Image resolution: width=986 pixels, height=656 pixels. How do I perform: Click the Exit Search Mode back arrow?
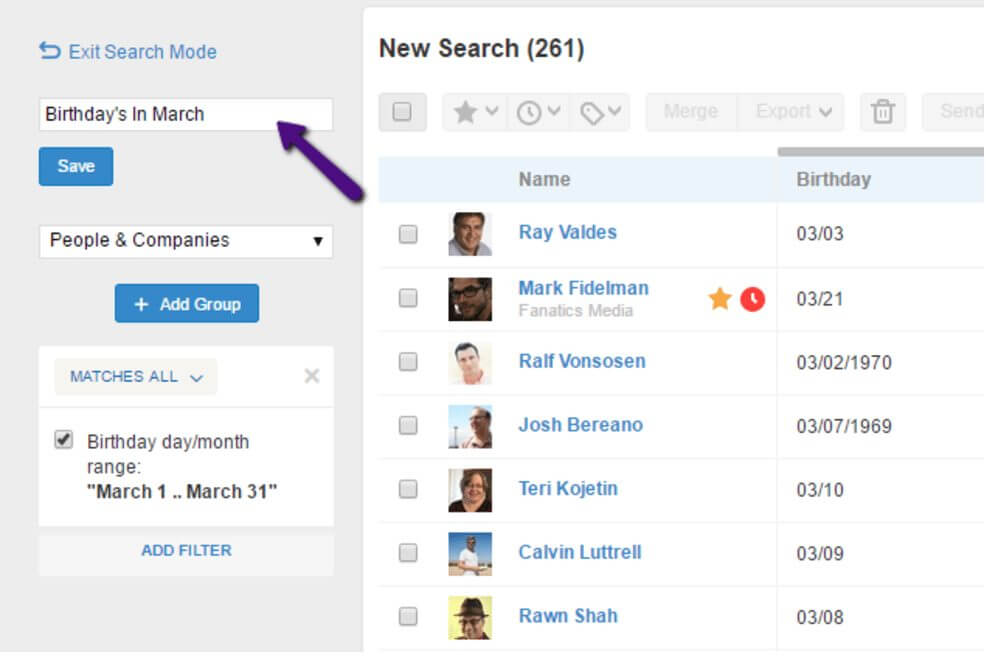coord(49,51)
